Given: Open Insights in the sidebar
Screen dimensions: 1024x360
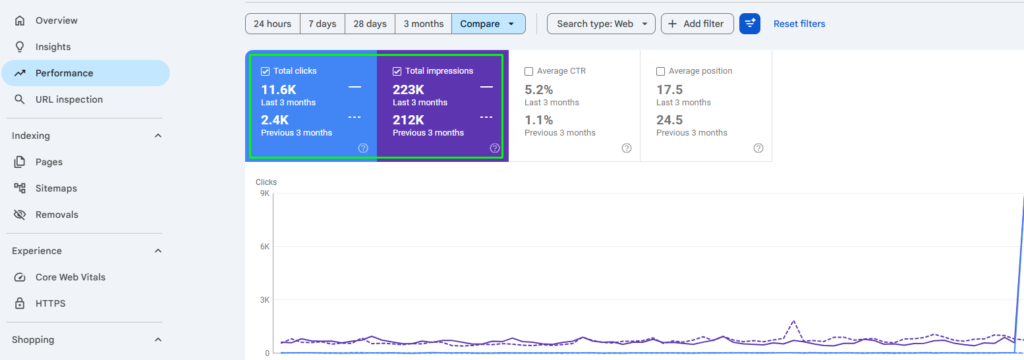Looking at the screenshot, I should click(86, 47).
